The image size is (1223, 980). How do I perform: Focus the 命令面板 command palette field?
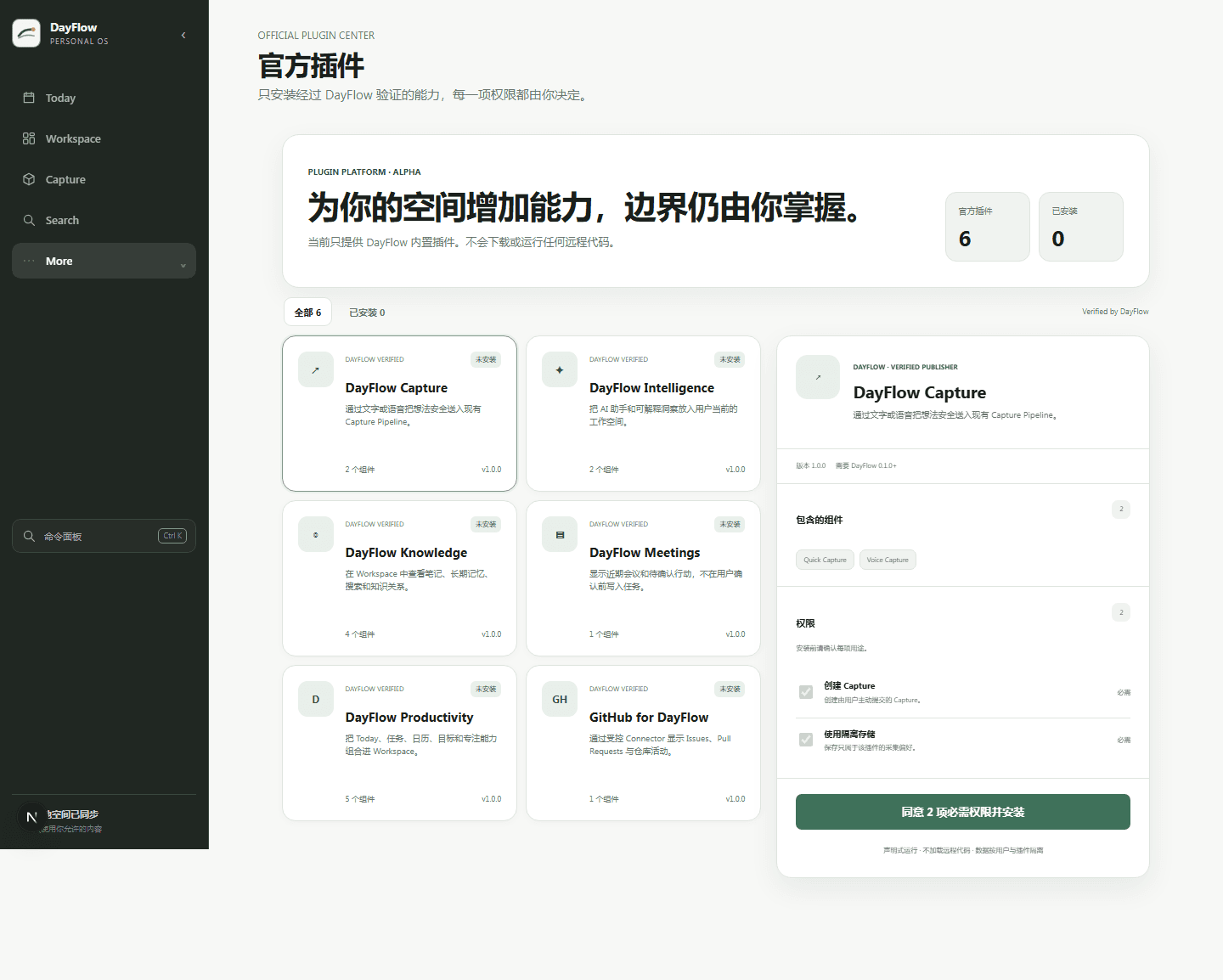pyautogui.click(x=104, y=536)
